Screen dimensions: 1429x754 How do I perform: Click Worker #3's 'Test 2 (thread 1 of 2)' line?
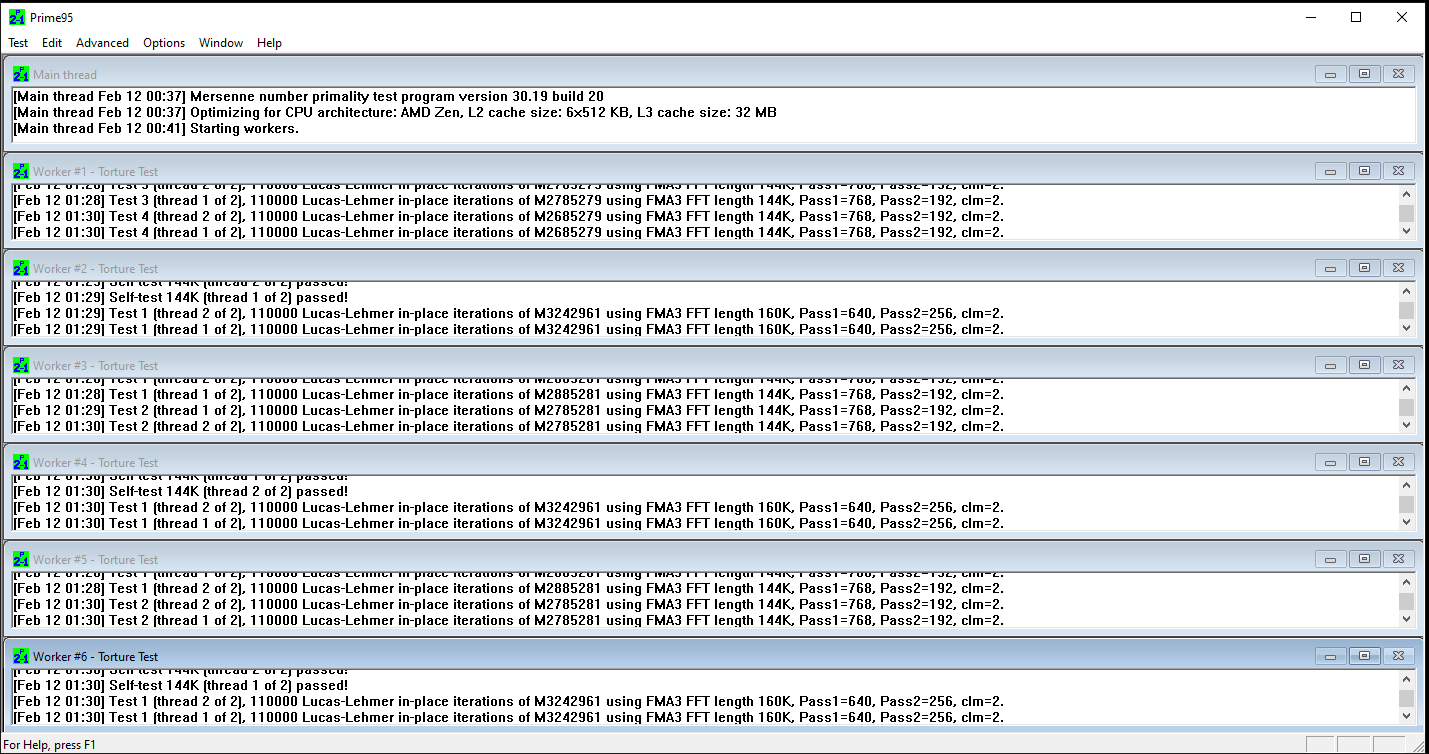coord(509,410)
